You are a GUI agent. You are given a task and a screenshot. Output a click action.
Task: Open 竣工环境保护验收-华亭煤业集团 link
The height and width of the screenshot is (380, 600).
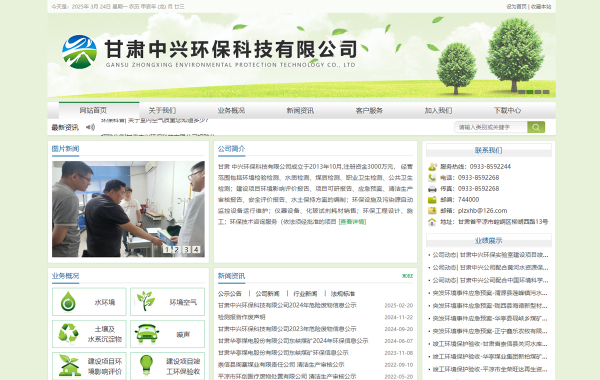click(490, 357)
